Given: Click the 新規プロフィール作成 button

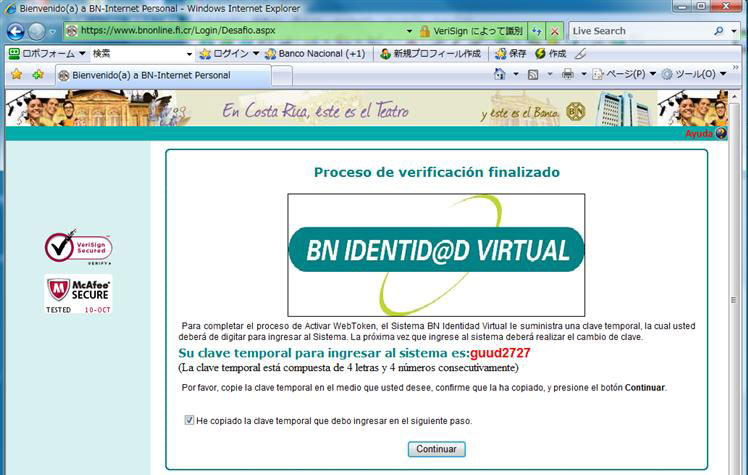Looking at the screenshot, I should click(430, 53).
